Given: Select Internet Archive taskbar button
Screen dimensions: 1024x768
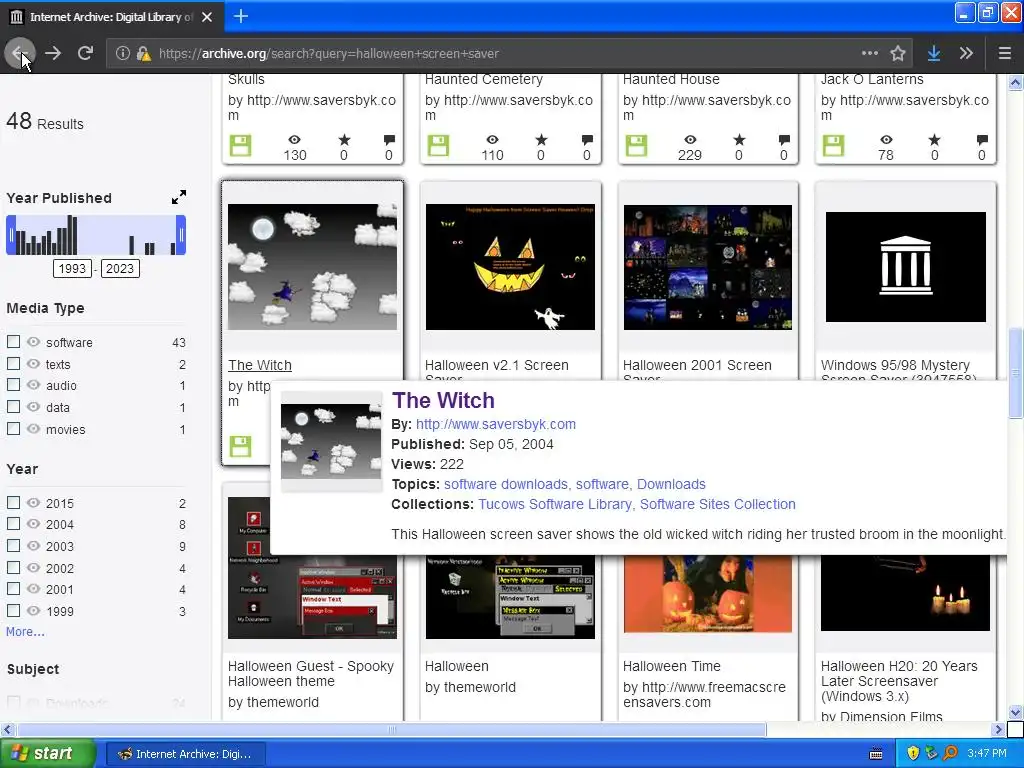Looking at the screenshot, I should click(x=185, y=754).
